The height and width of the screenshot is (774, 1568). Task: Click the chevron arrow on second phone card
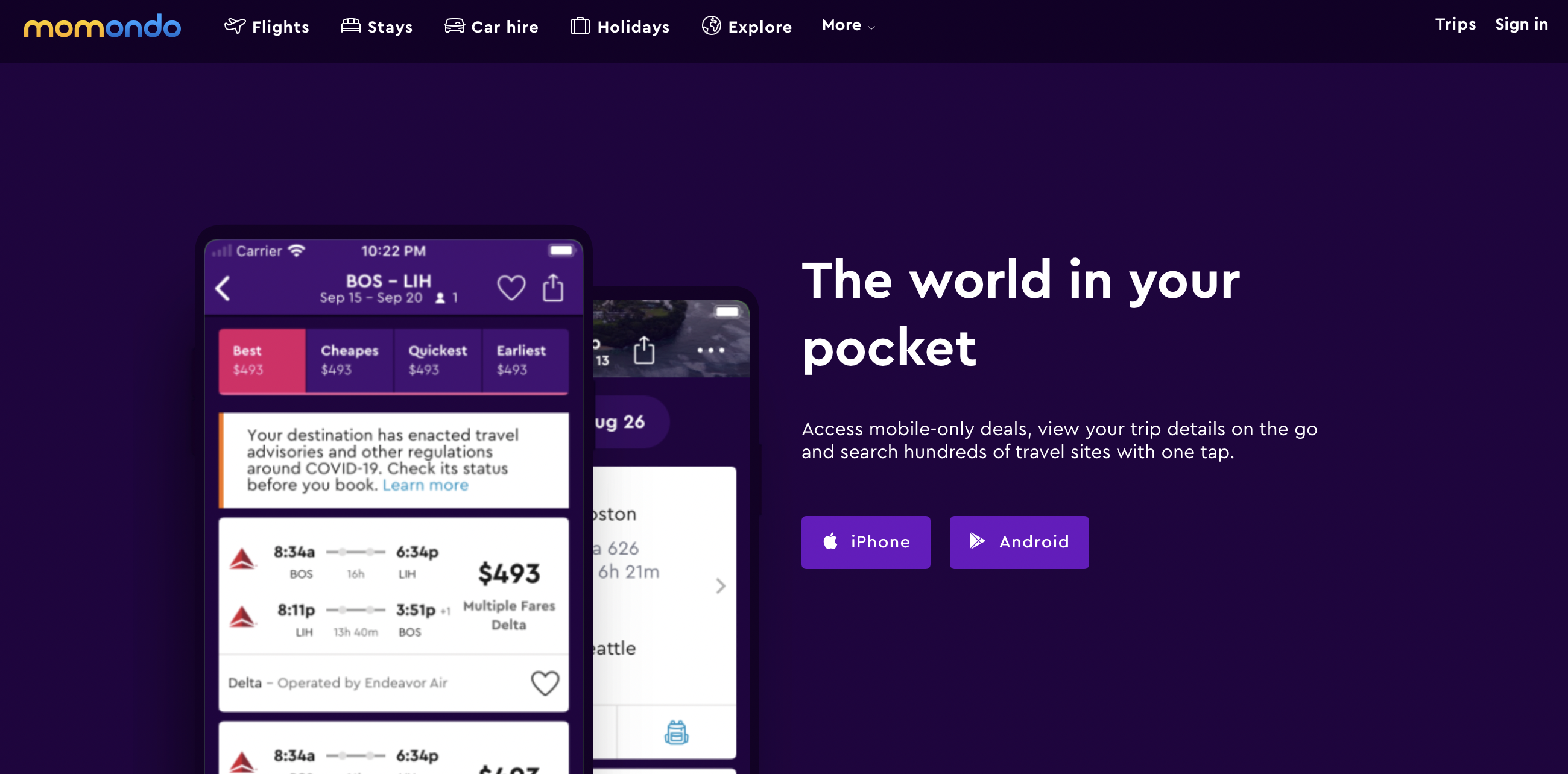coord(721,585)
